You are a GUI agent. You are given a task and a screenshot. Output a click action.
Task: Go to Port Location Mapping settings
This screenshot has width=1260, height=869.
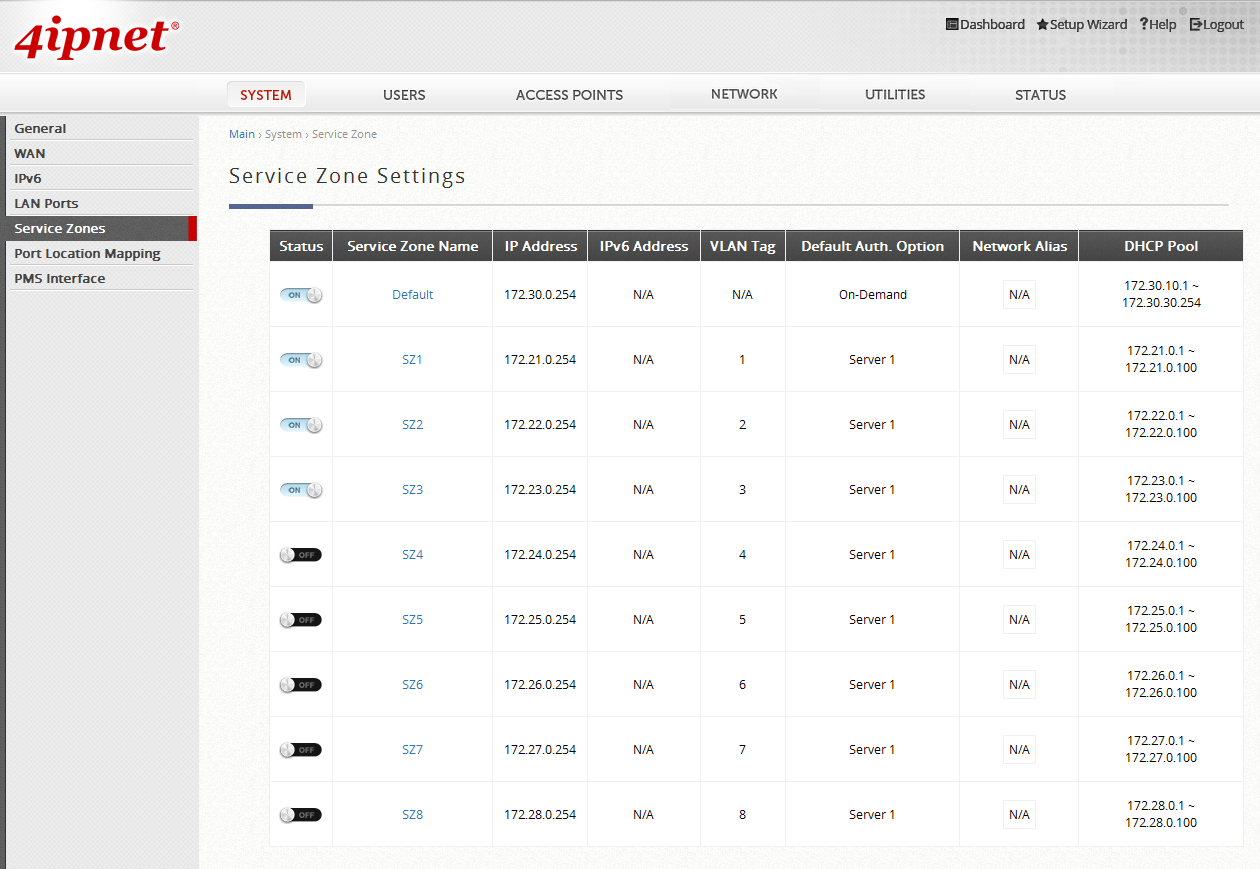pyautogui.click(x=88, y=253)
